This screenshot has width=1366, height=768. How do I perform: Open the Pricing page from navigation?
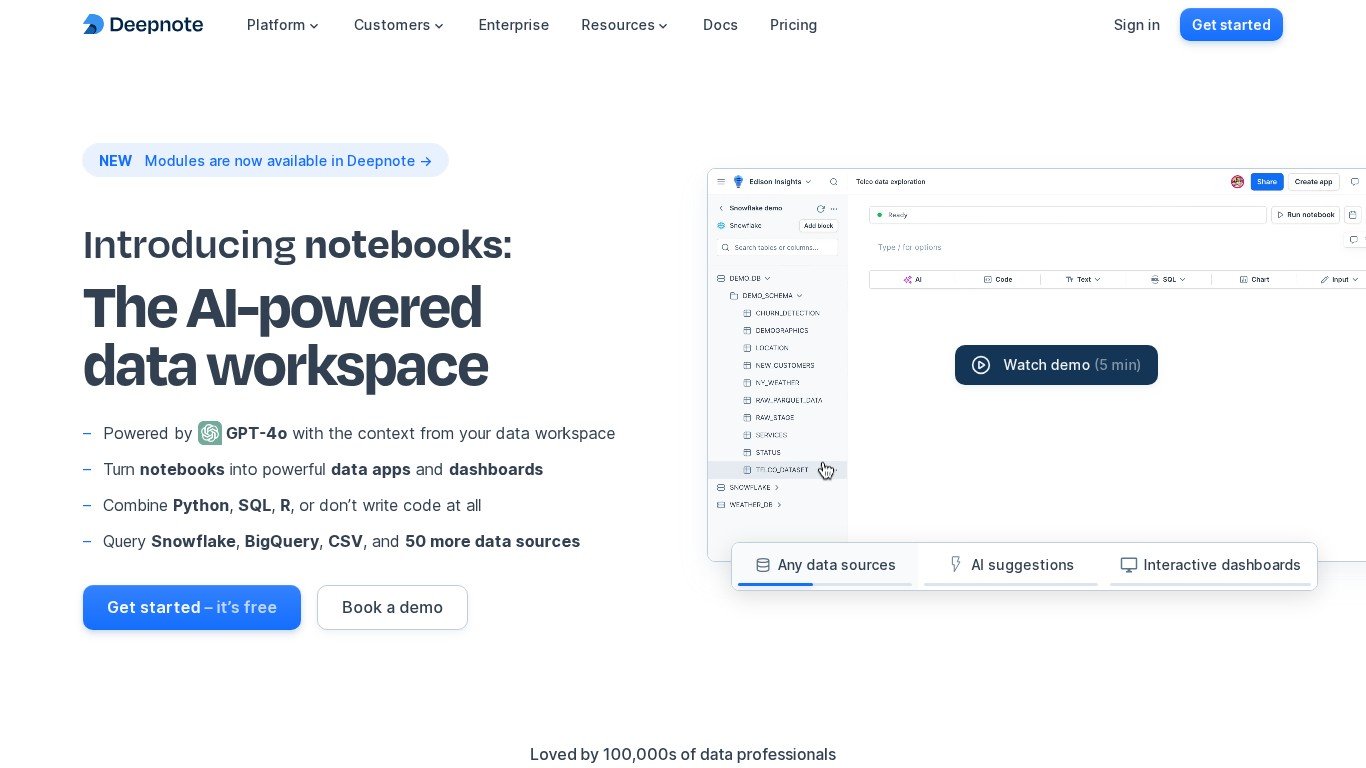click(793, 25)
